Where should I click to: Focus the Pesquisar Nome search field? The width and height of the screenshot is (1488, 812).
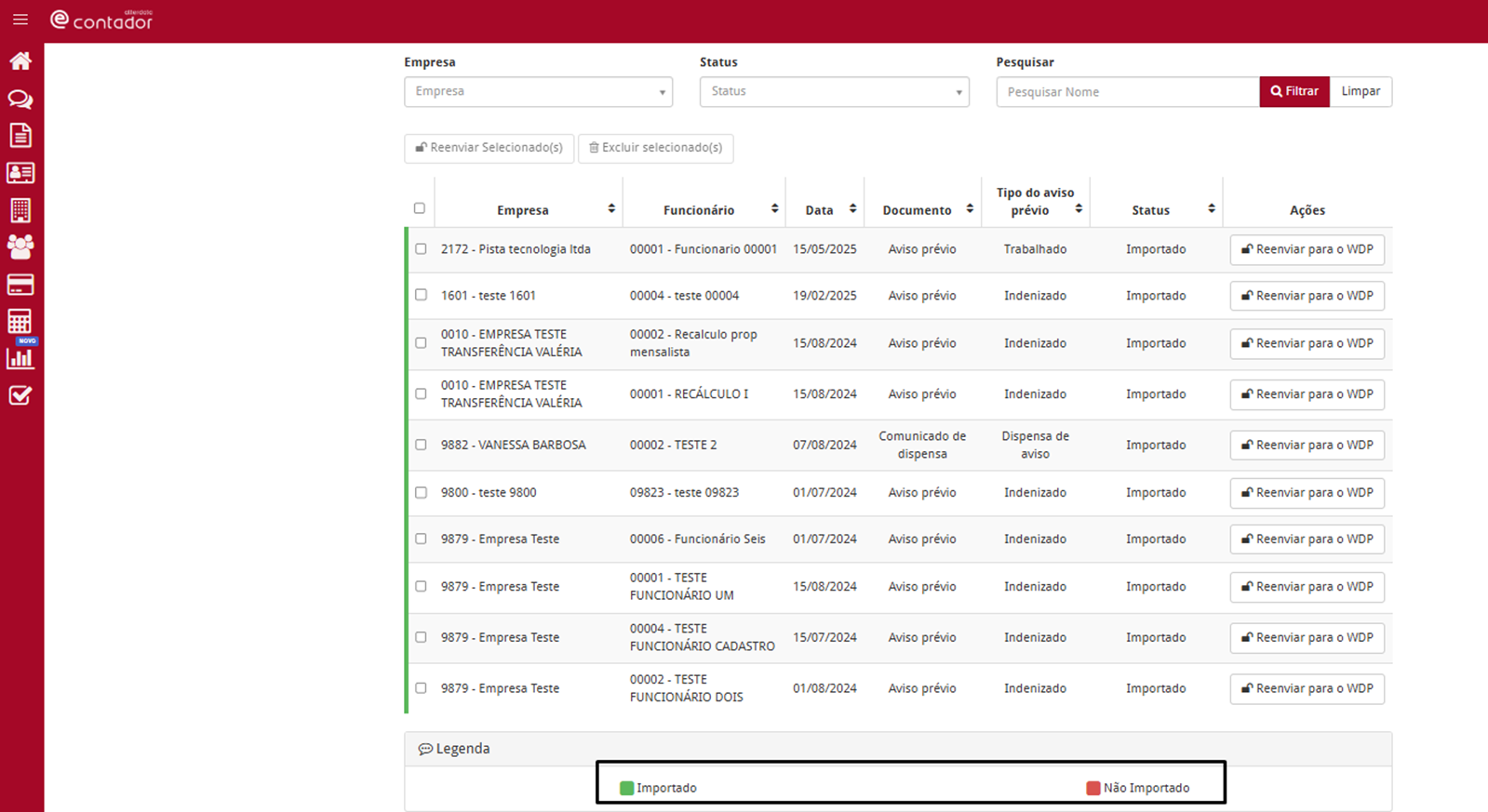click(x=1127, y=92)
